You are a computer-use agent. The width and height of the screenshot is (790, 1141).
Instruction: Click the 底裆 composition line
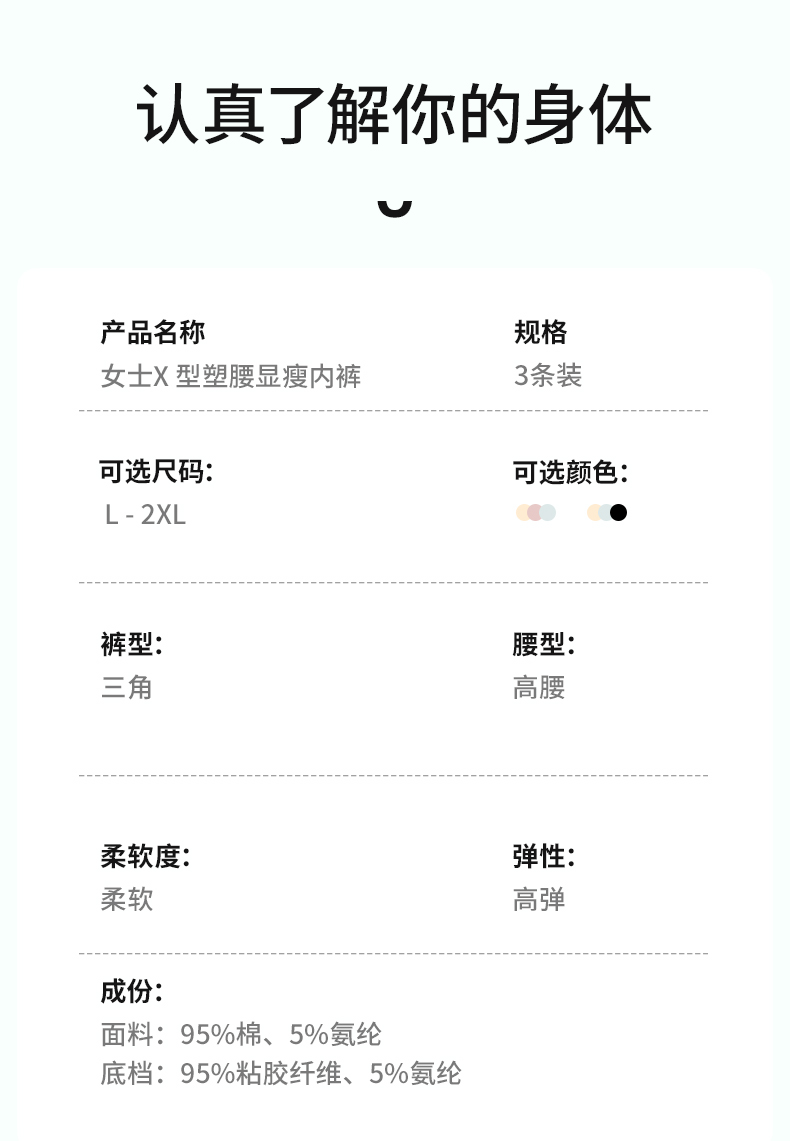281,1073
